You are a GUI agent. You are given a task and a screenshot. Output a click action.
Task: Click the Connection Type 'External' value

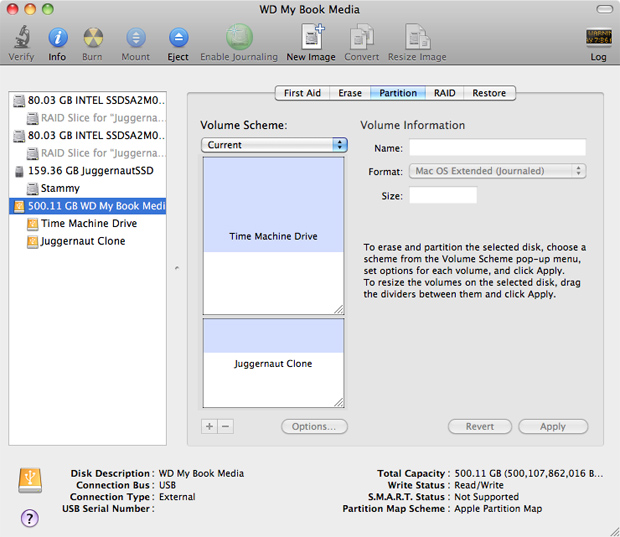177,497
